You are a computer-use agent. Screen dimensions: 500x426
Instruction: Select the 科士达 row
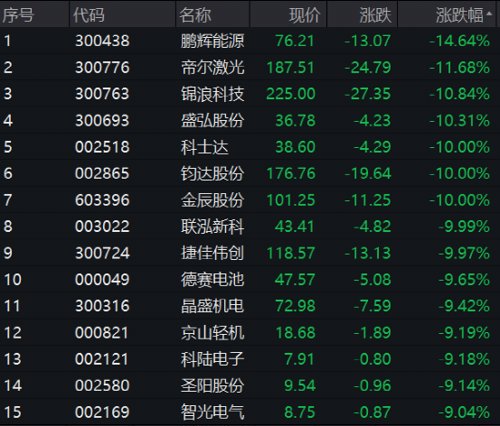point(250,147)
